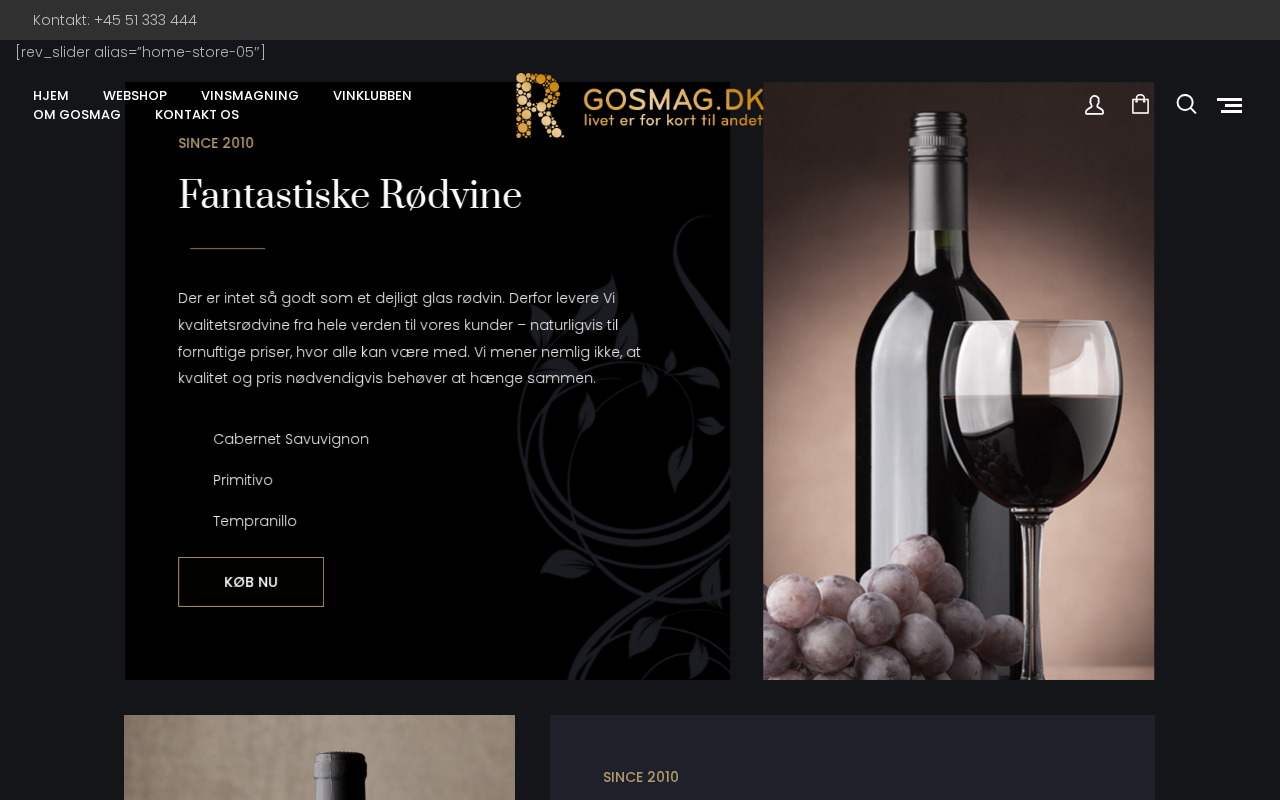Select Vinsmagning in the navigation

tap(250, 96)
